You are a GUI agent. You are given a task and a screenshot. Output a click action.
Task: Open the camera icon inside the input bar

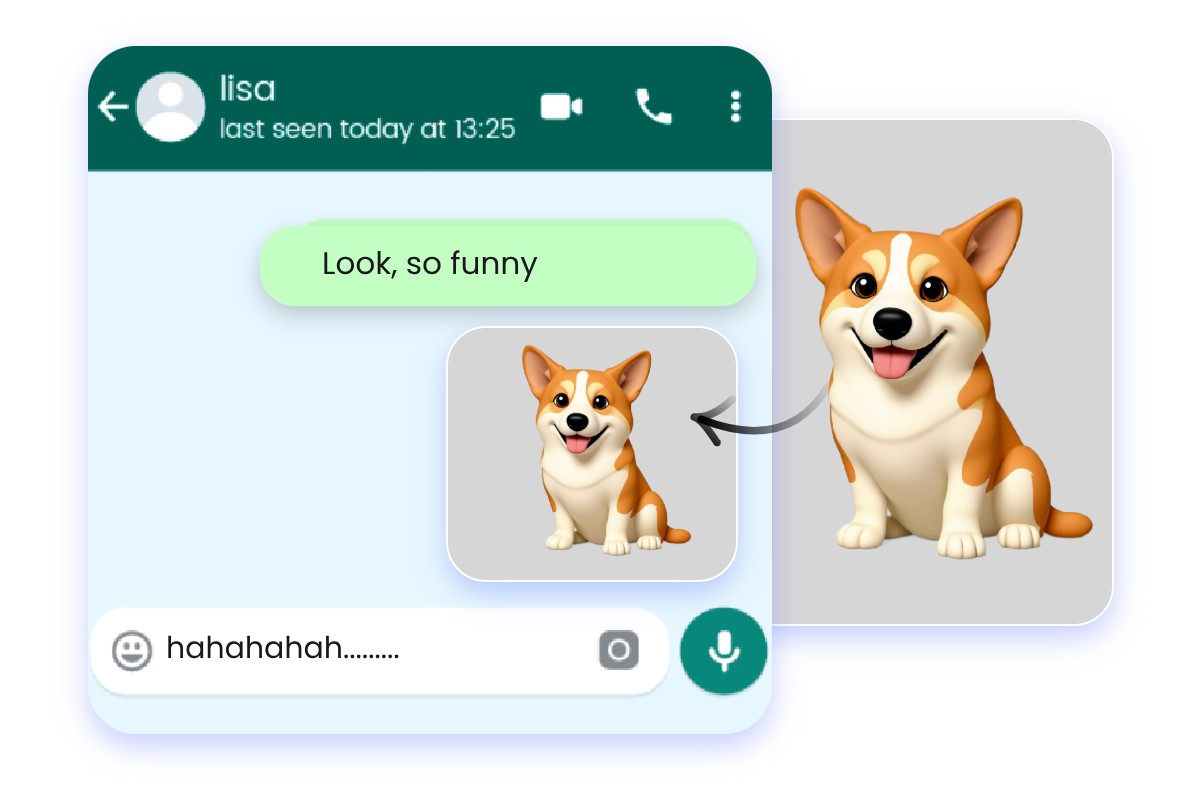618,651
